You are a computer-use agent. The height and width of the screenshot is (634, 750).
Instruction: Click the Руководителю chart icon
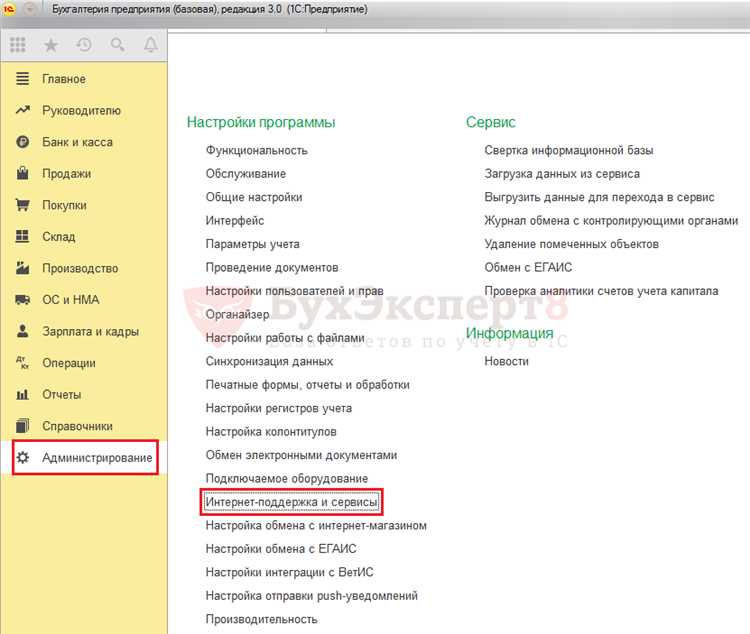tap(22, 110)
